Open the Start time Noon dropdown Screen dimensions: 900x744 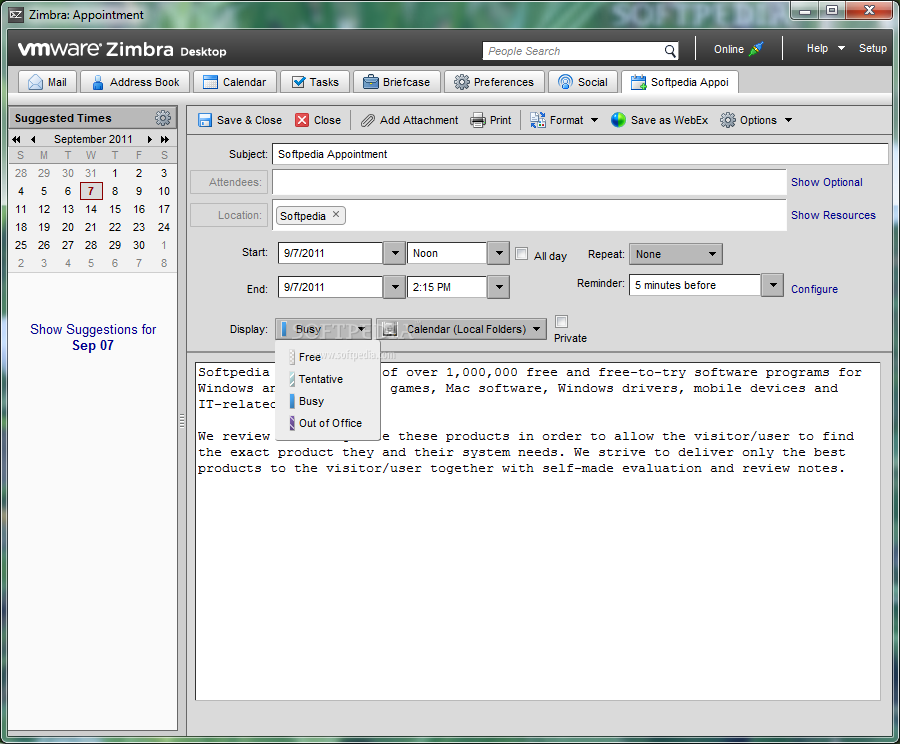499,253
